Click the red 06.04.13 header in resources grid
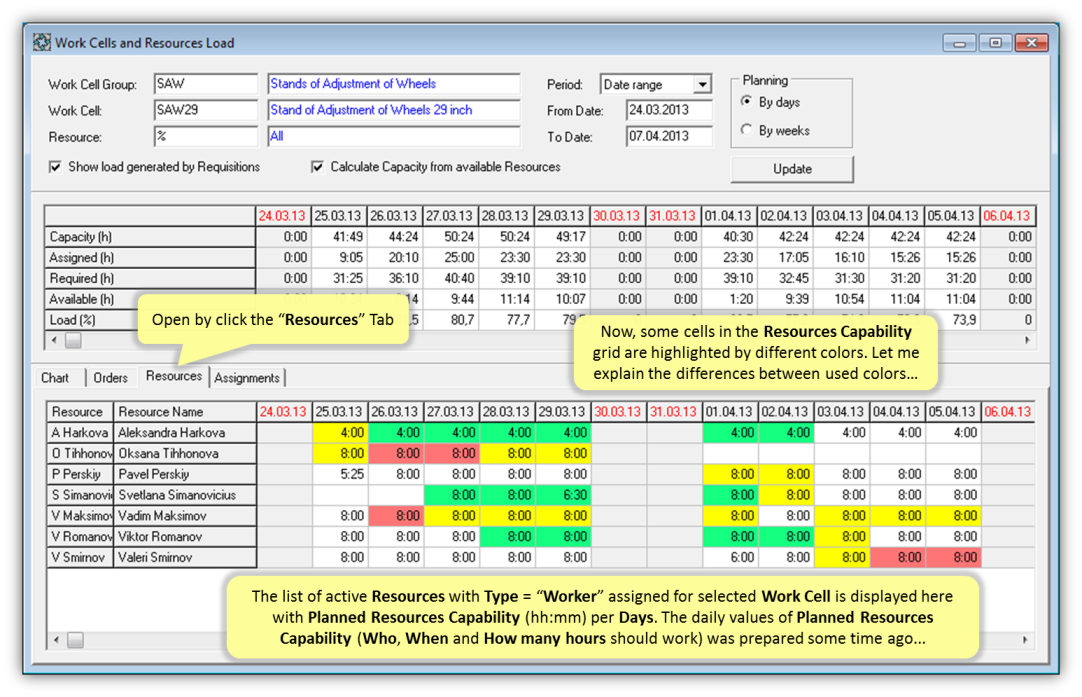The image size is (1082, 697). coord(1007,412)
